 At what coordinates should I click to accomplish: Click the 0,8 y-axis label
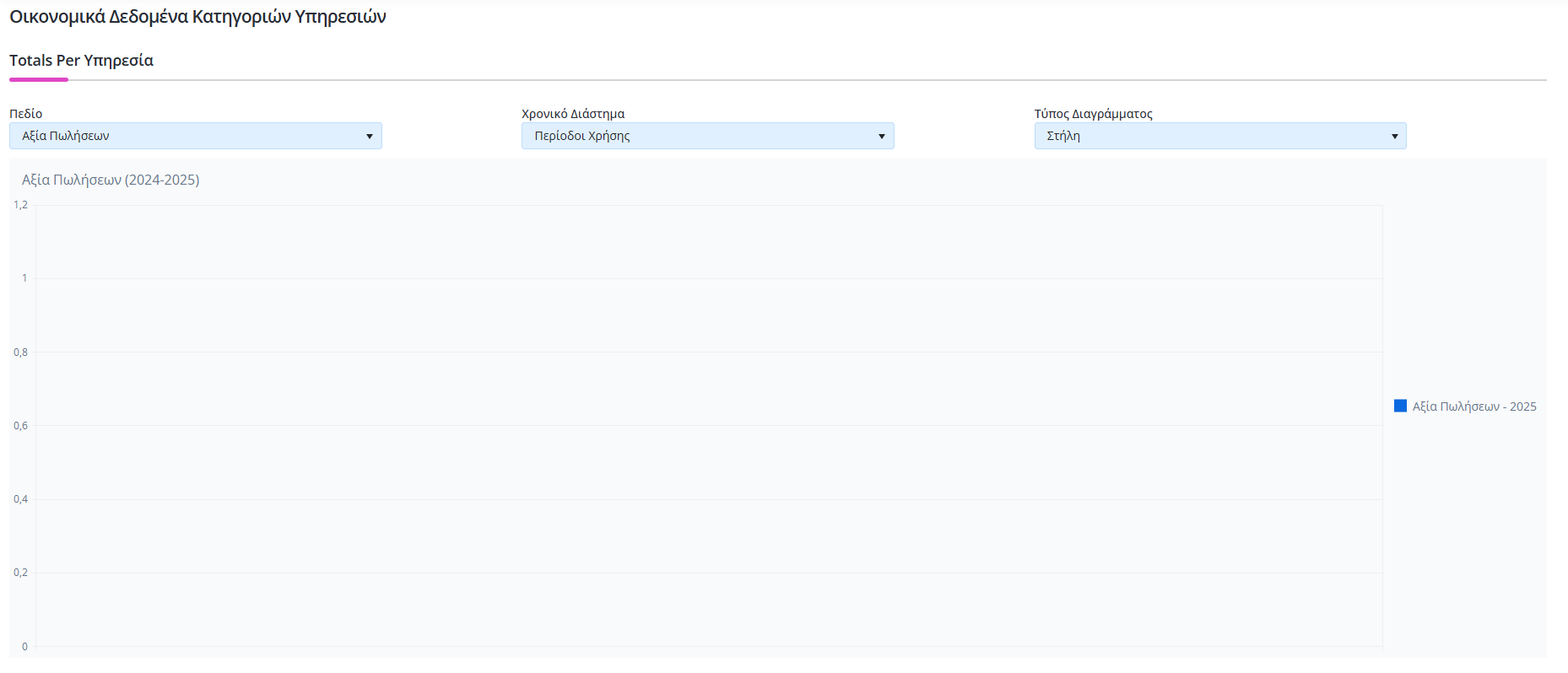20,353
